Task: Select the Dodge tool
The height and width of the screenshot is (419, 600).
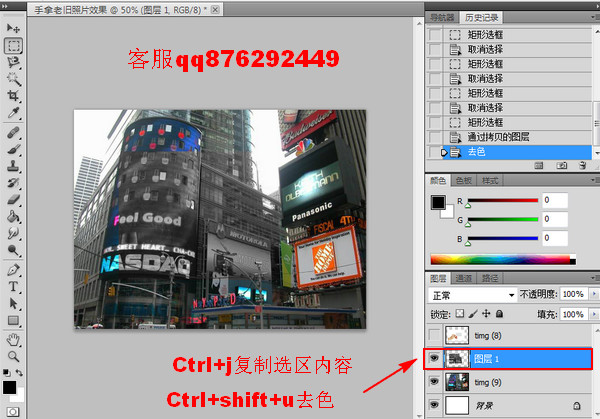Action: [13, 250]
